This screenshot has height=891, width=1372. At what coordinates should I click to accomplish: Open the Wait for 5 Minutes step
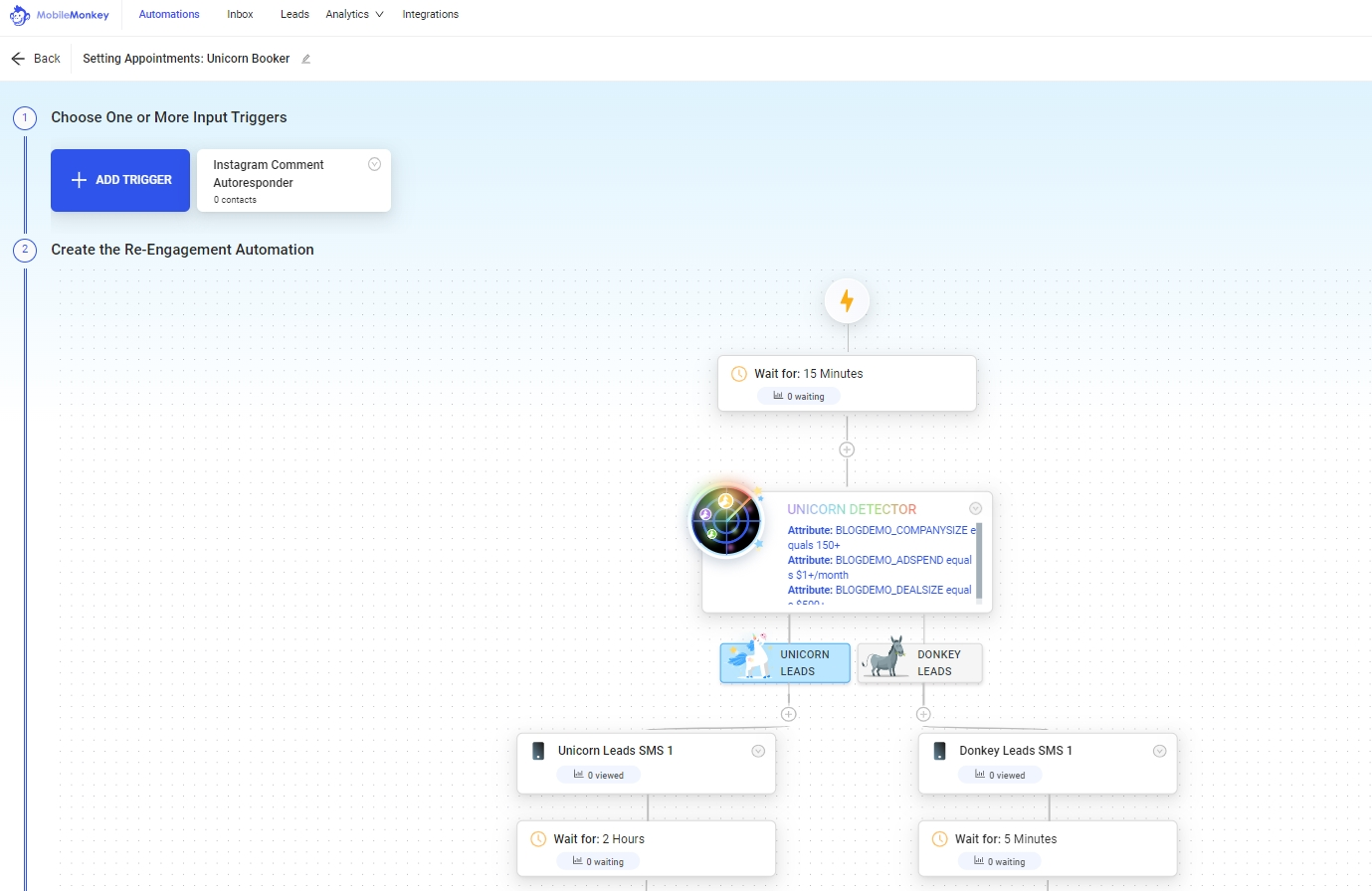(x=1048, y=848)
